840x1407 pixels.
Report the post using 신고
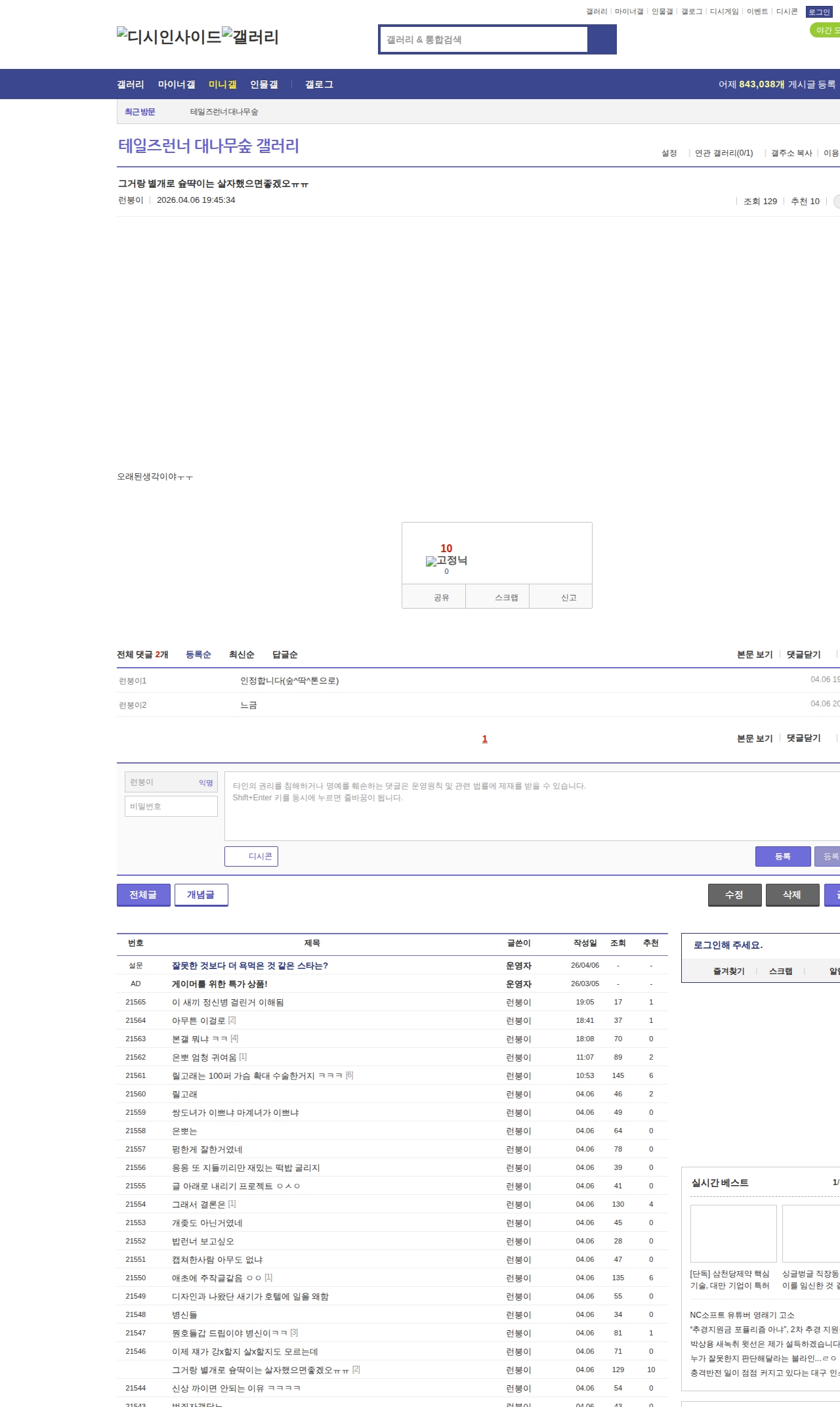568,597
